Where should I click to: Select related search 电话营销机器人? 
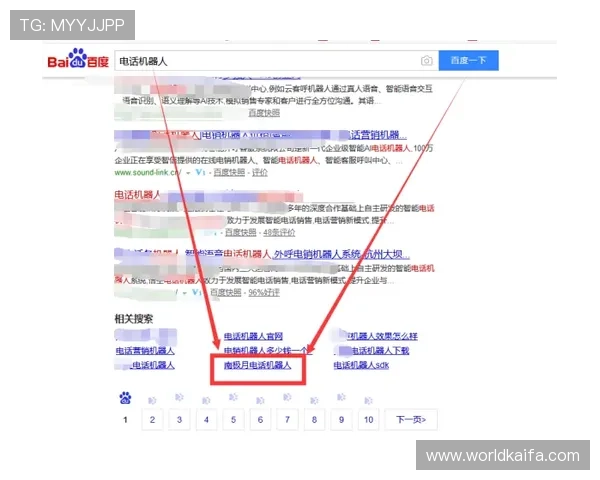[145, 350]
